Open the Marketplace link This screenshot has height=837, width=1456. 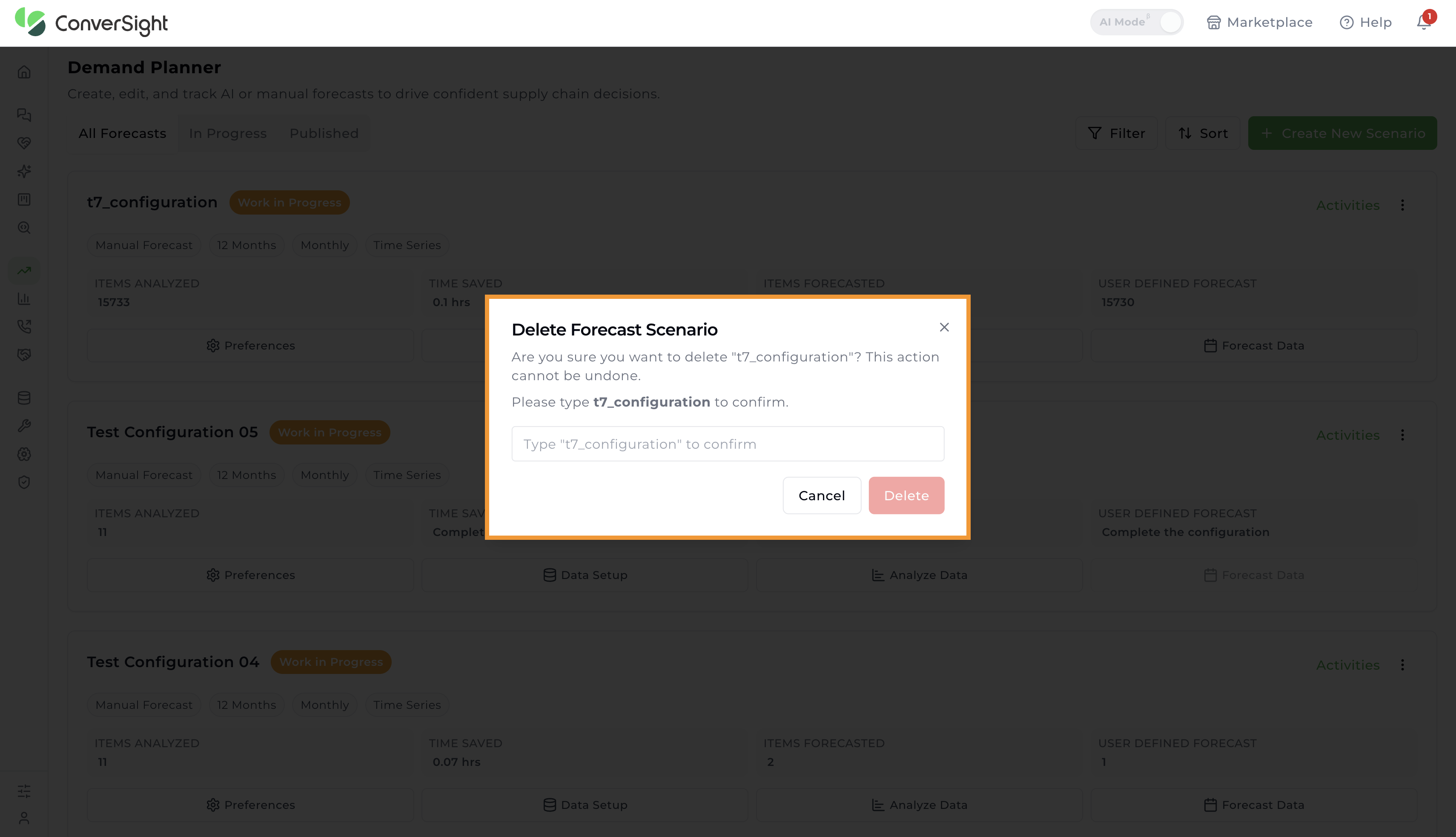pyautogui.click(x=1259, y=23)
